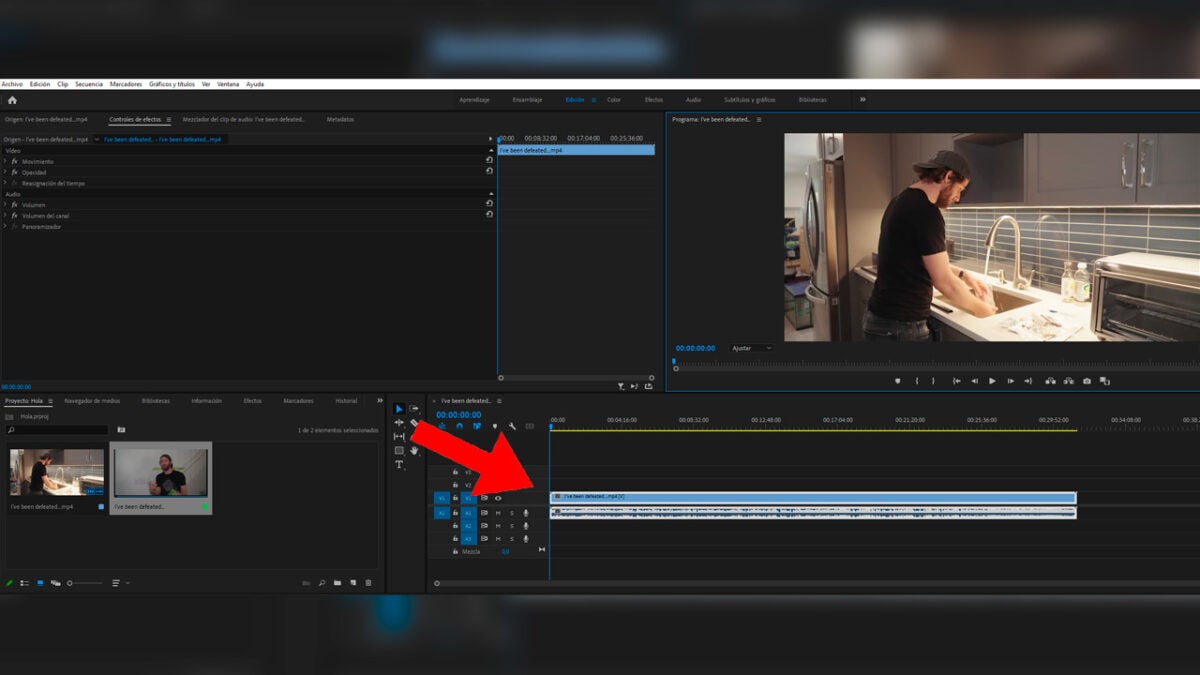Screen dimensions: 1200x675
Task: Click the Home icon in top bar
Action: 12,100
